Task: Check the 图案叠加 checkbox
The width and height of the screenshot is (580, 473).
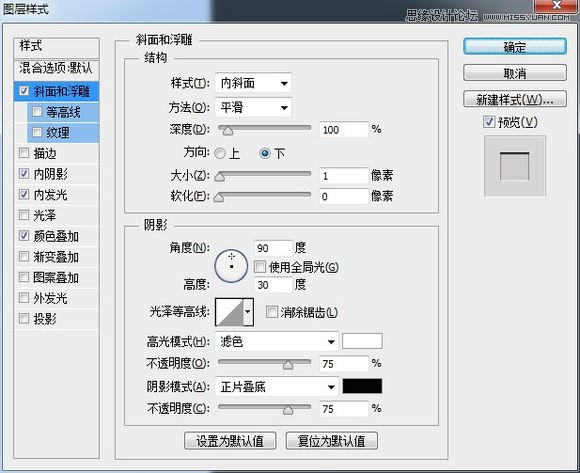Action: tap(24, 277)
